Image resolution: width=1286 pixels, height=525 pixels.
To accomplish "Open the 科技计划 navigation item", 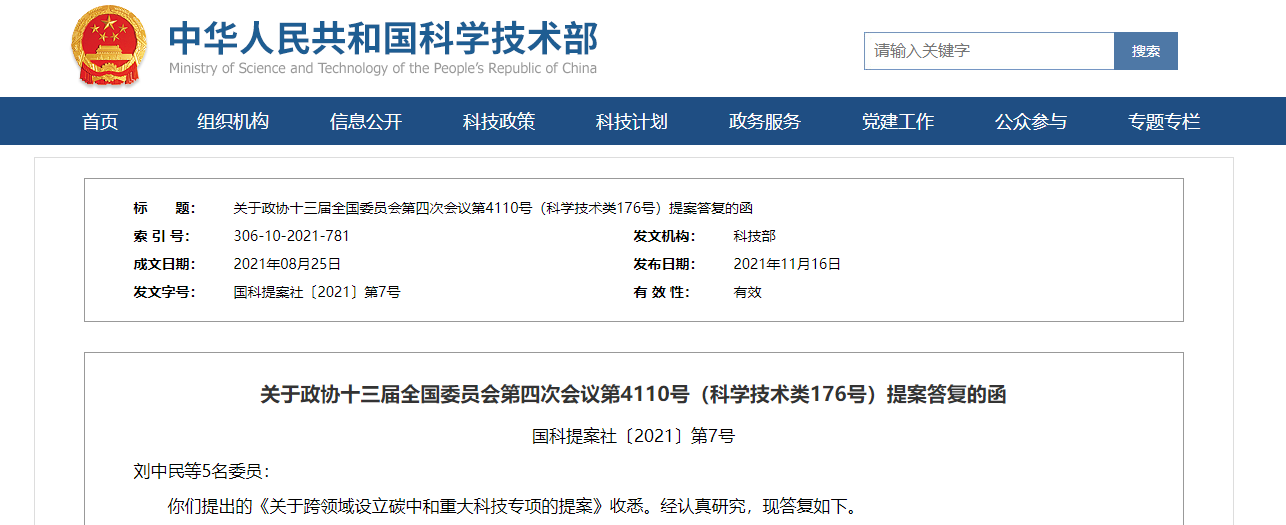I will 632,122.
